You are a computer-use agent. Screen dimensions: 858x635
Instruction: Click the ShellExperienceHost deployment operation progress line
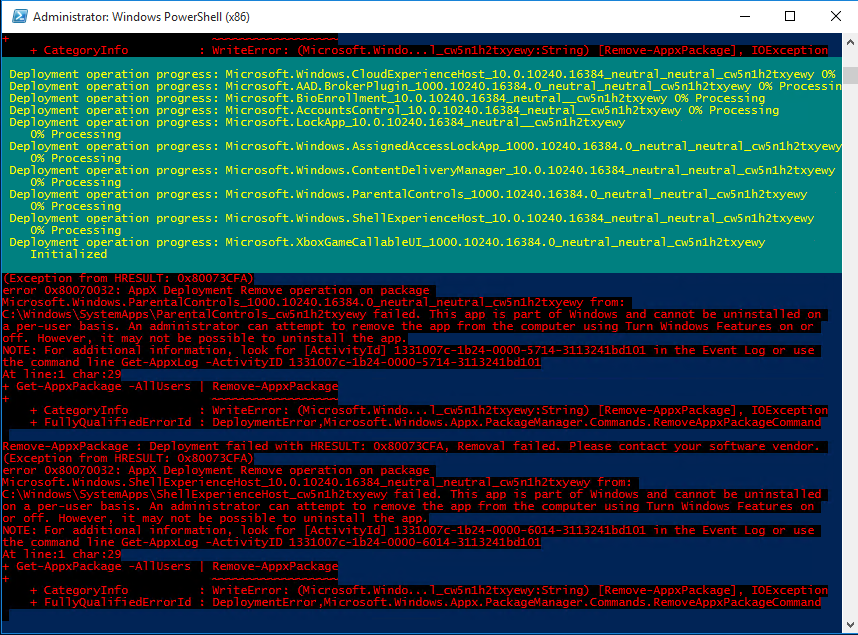pyautogui.click(x=411, y=219)
